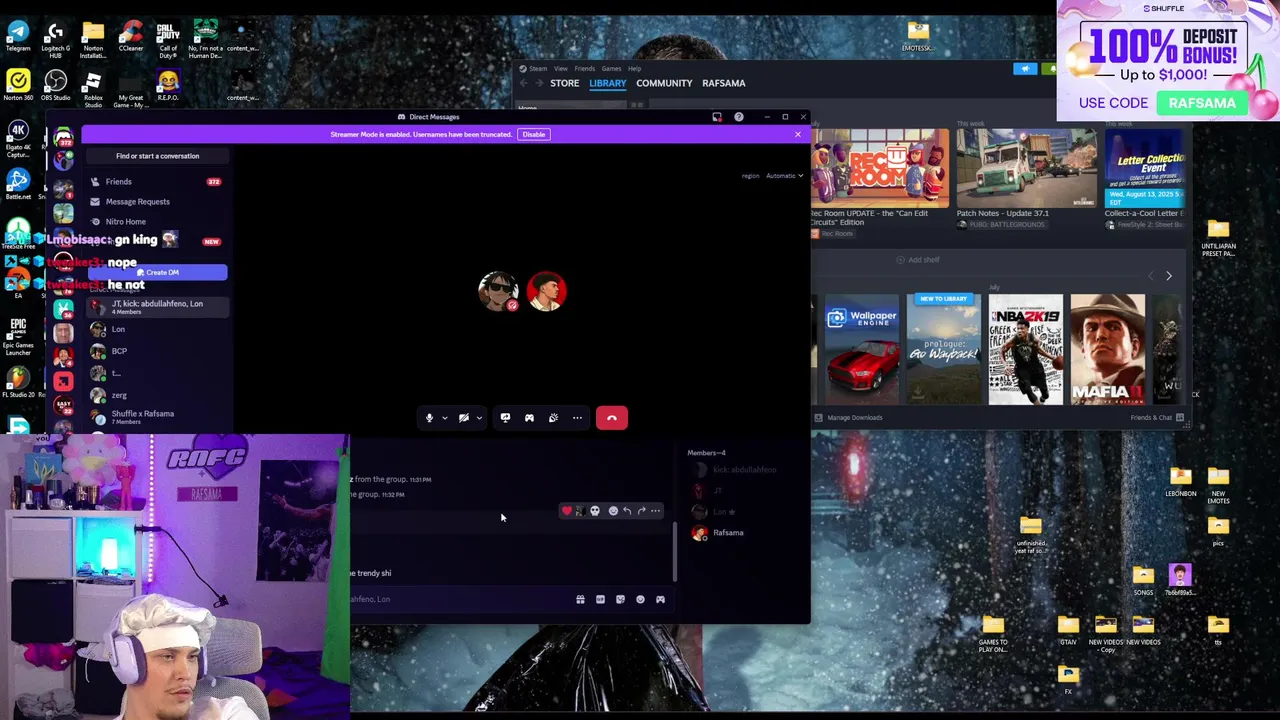Open the apps controller icon in message bar
The height and width of the screenshot is (720, 1280).
[x=660, y=600]
